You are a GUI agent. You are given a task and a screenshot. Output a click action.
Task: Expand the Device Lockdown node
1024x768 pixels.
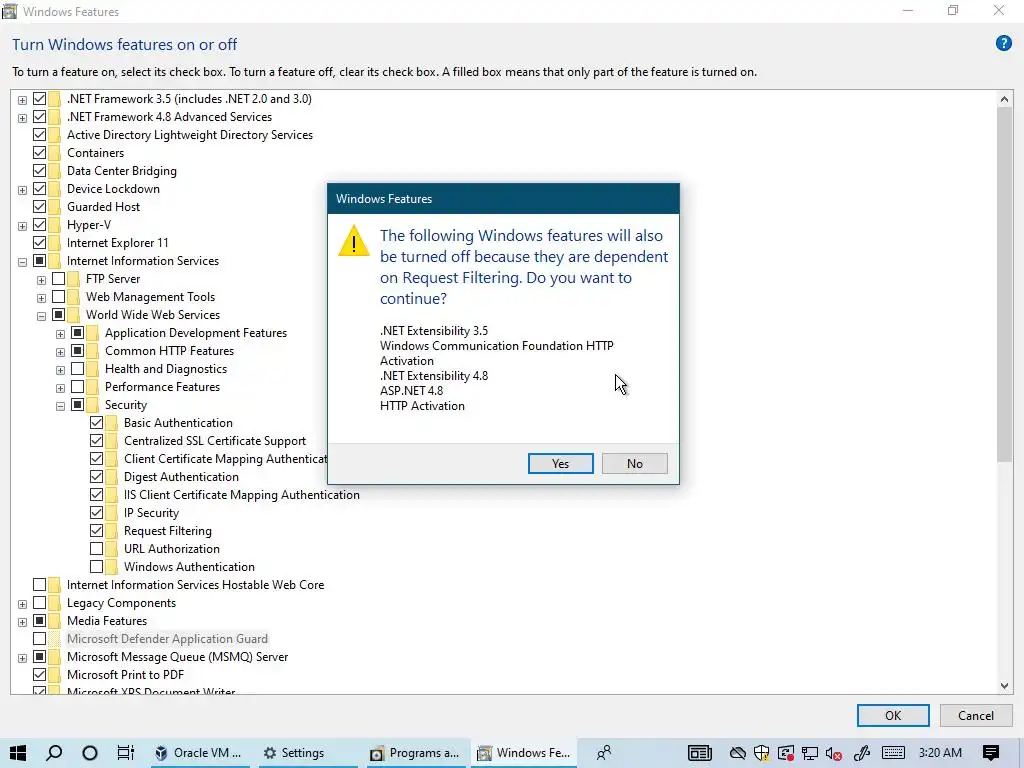point(22,190)
